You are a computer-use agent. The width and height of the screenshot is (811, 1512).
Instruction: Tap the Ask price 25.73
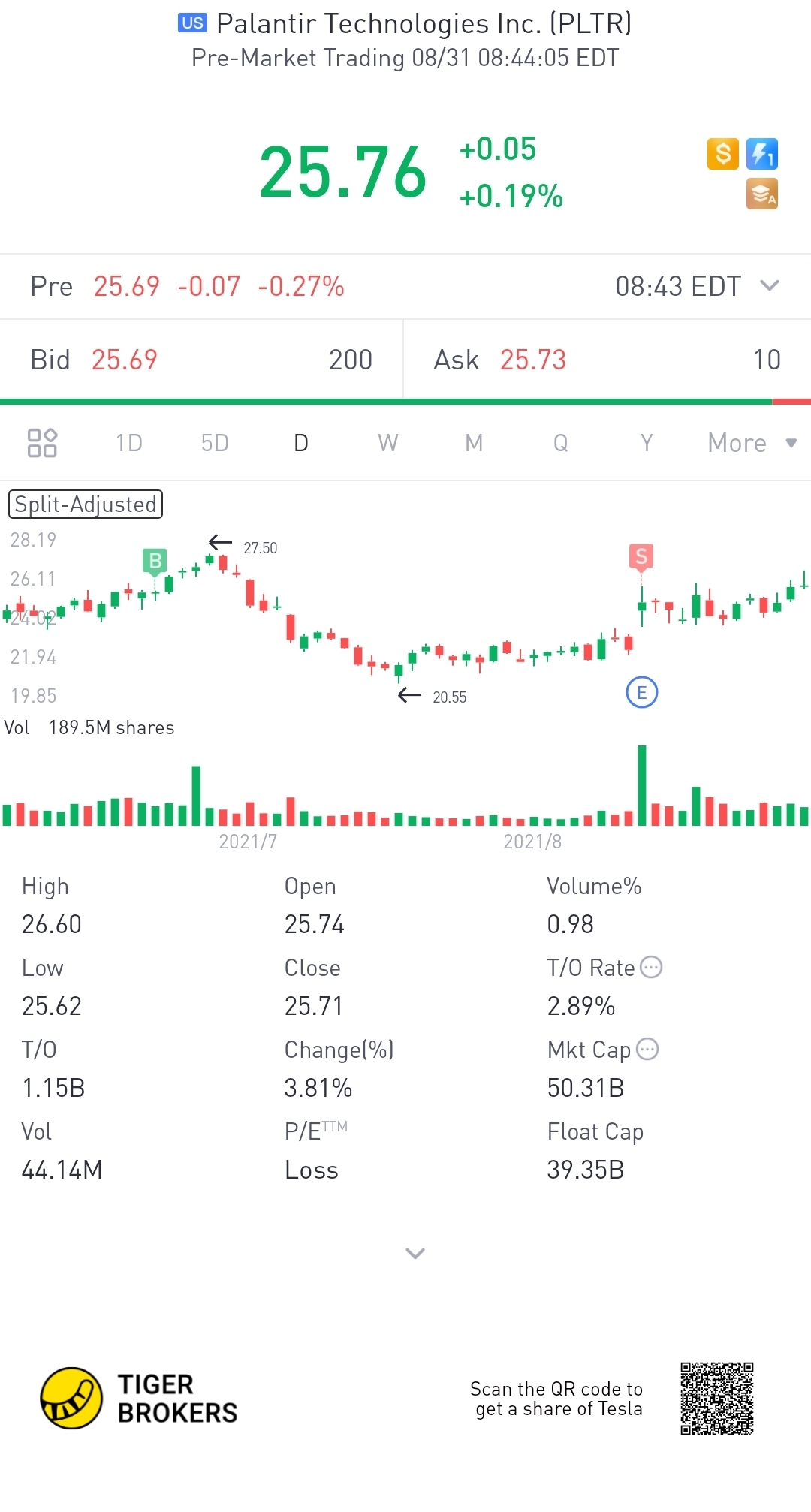533,360
